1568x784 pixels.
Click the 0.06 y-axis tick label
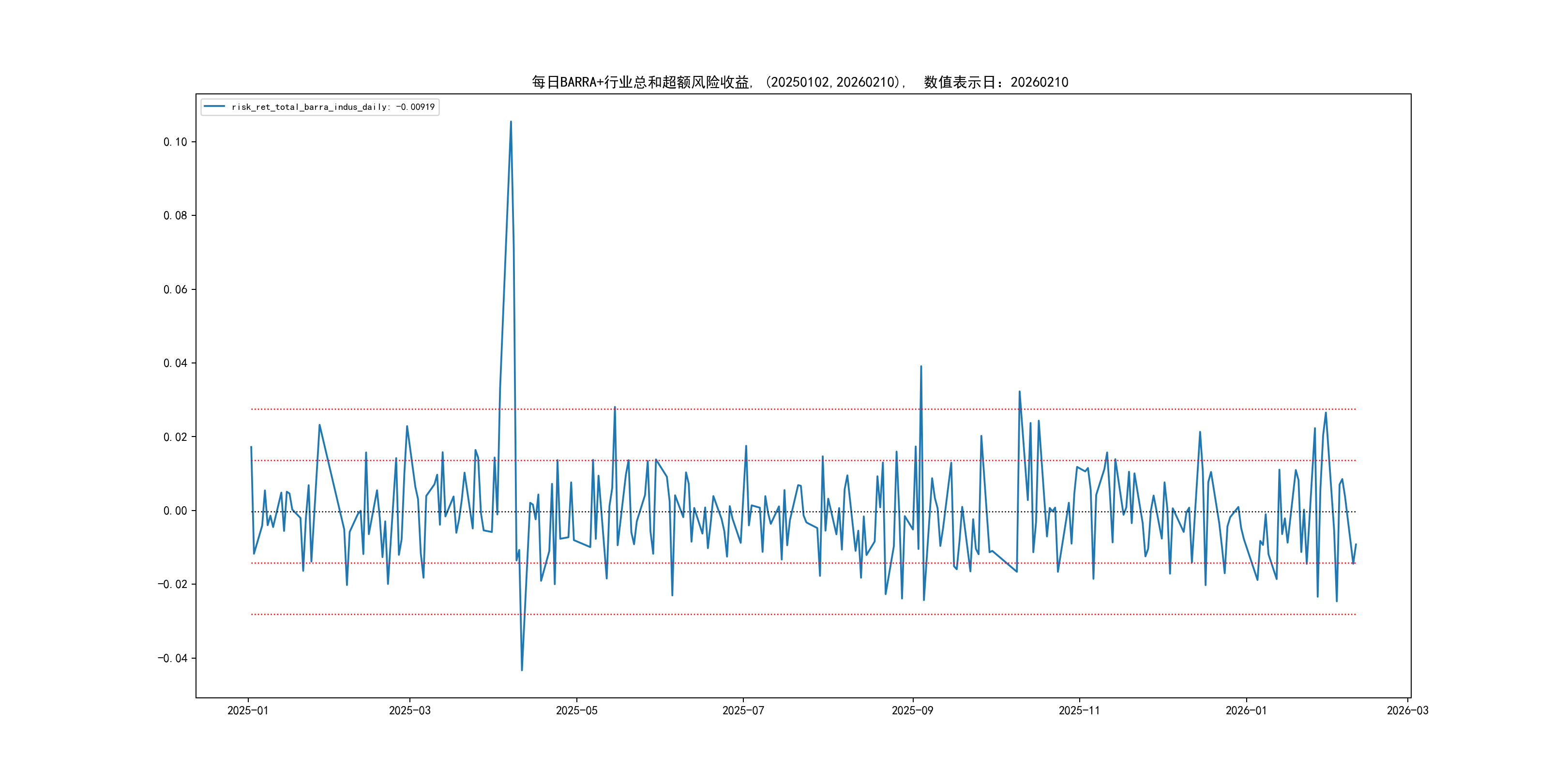[175, 290]
